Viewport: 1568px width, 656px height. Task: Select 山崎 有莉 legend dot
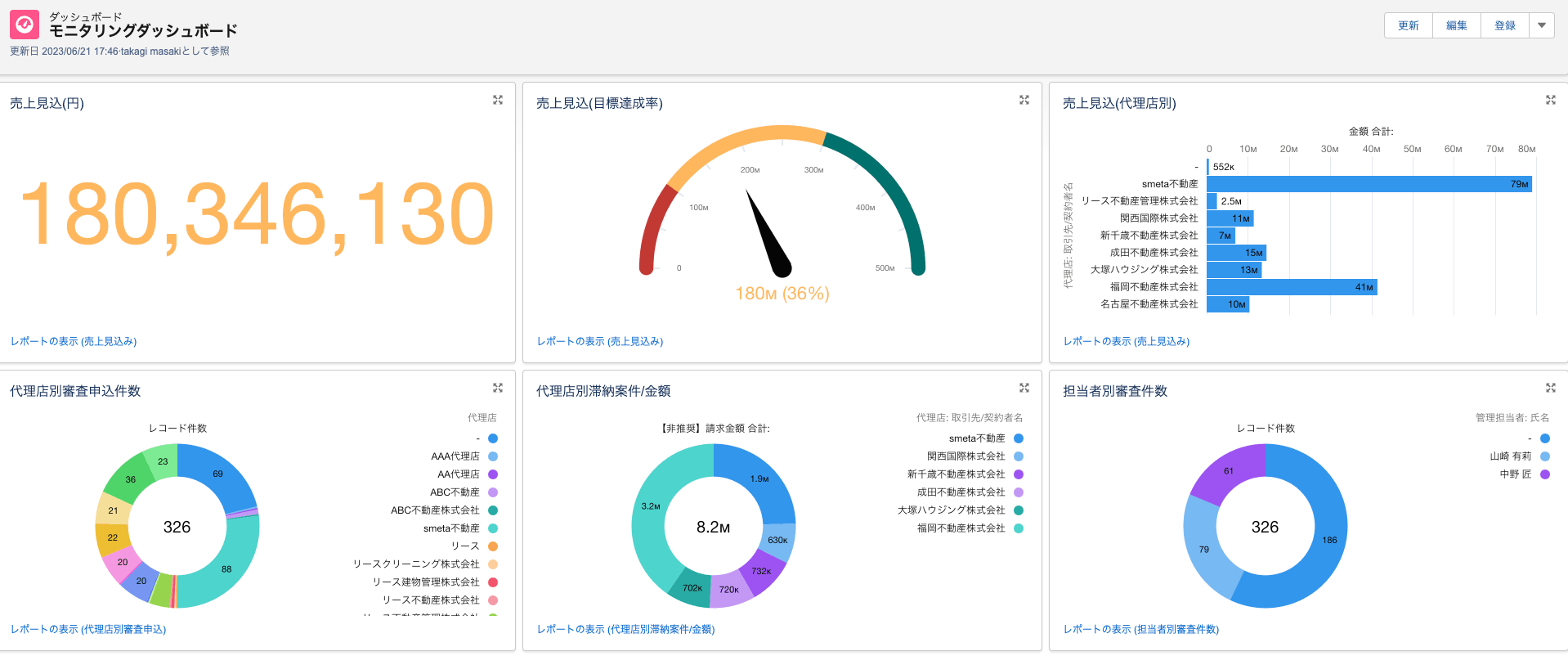[1545, 456]
